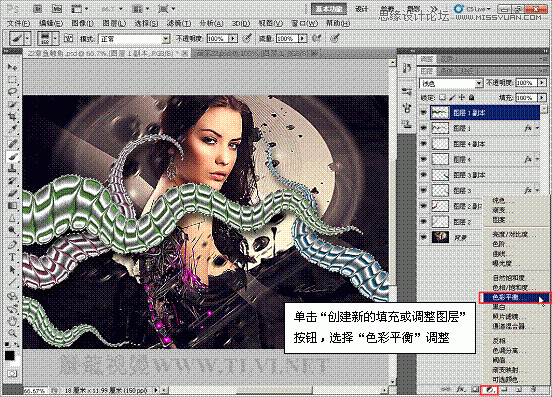This screenshot has height=397, width=552.
Task: Click the 图层 1 副本 layer thumbnail
Action: (x=440, y=113)
